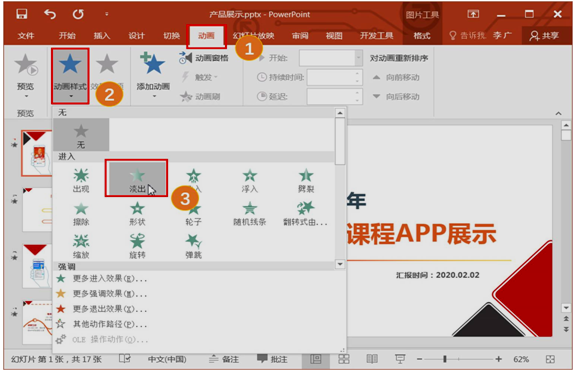574x371 pixels.
Task: Open the 开发工具 tab
Action: click(x=377, y=36)
